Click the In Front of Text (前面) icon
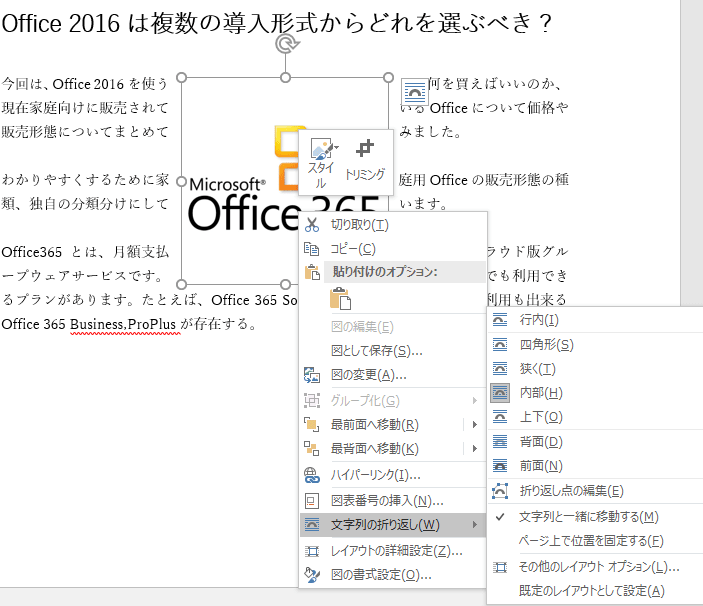The width and height of the screenshot is (703, 606). [x=500, y=466]
